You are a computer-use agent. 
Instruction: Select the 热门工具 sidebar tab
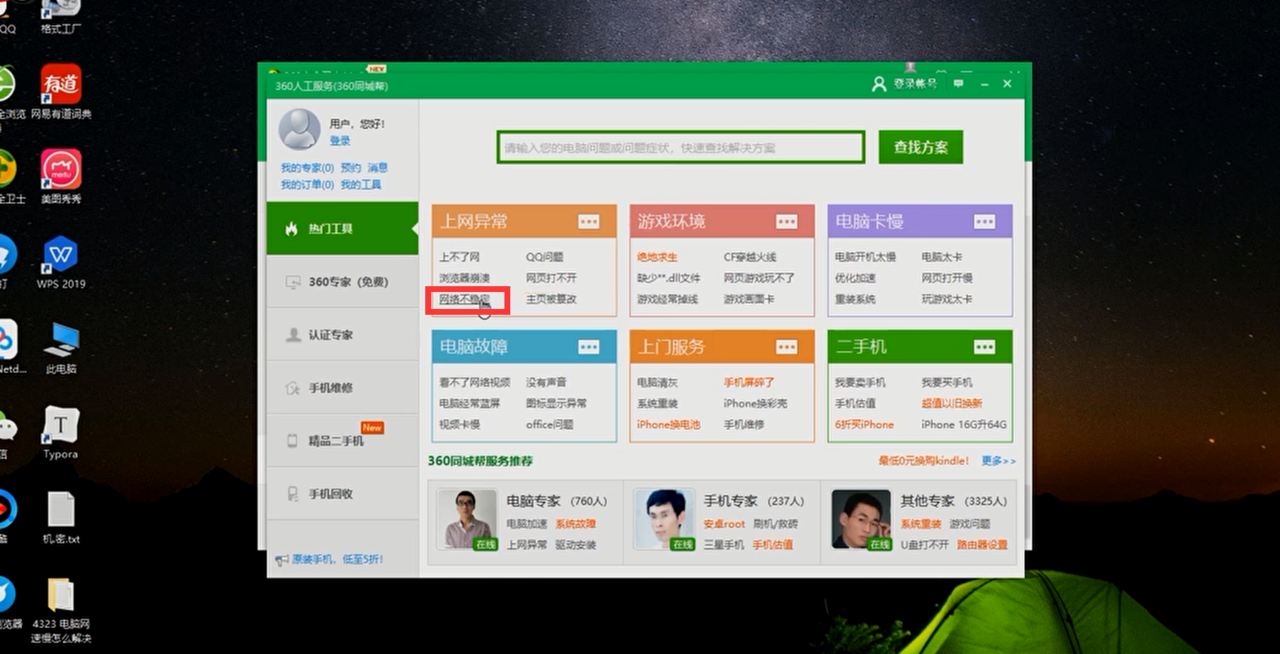pos(342,228)
